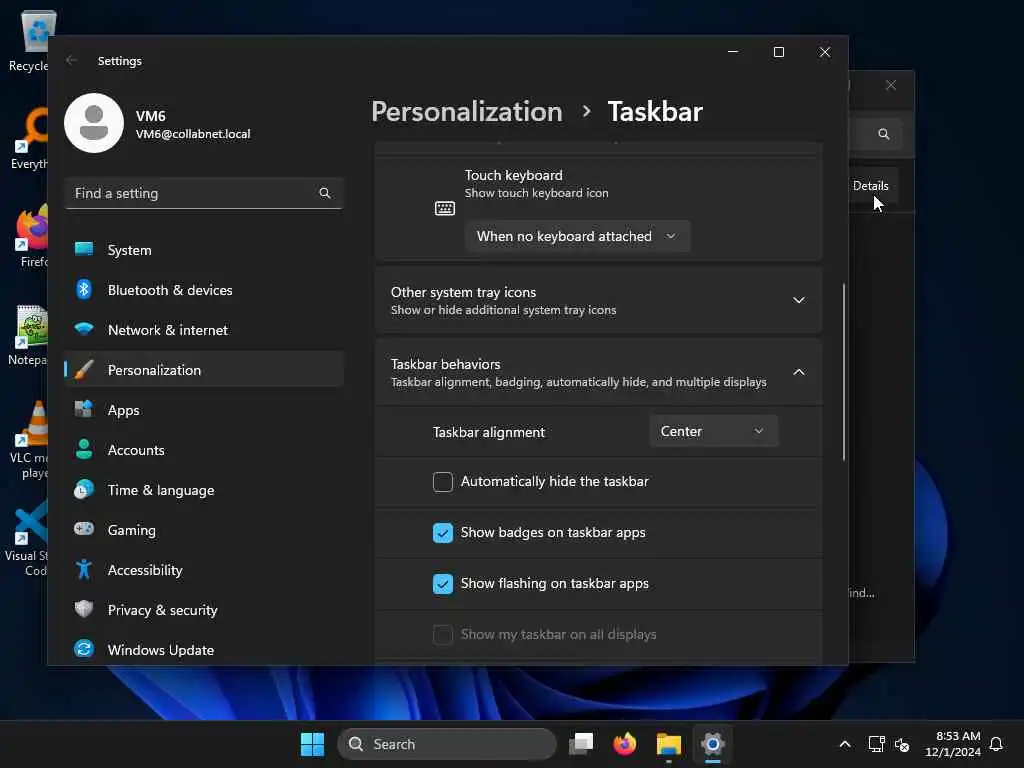
Task: Click Show my taskbar on all displays checkbox
Action: coord(443,635)
